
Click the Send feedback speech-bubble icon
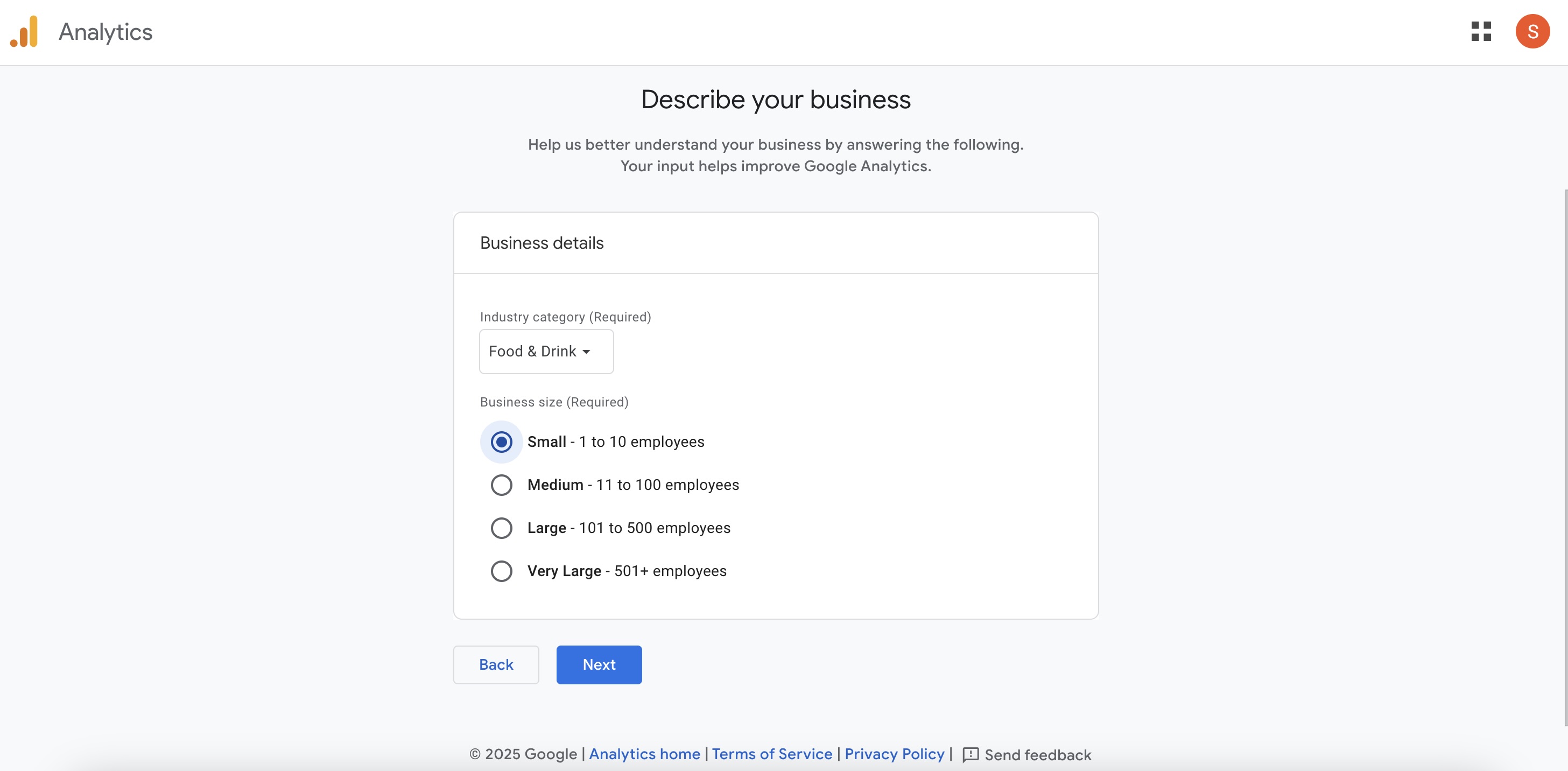coord(971,754)
